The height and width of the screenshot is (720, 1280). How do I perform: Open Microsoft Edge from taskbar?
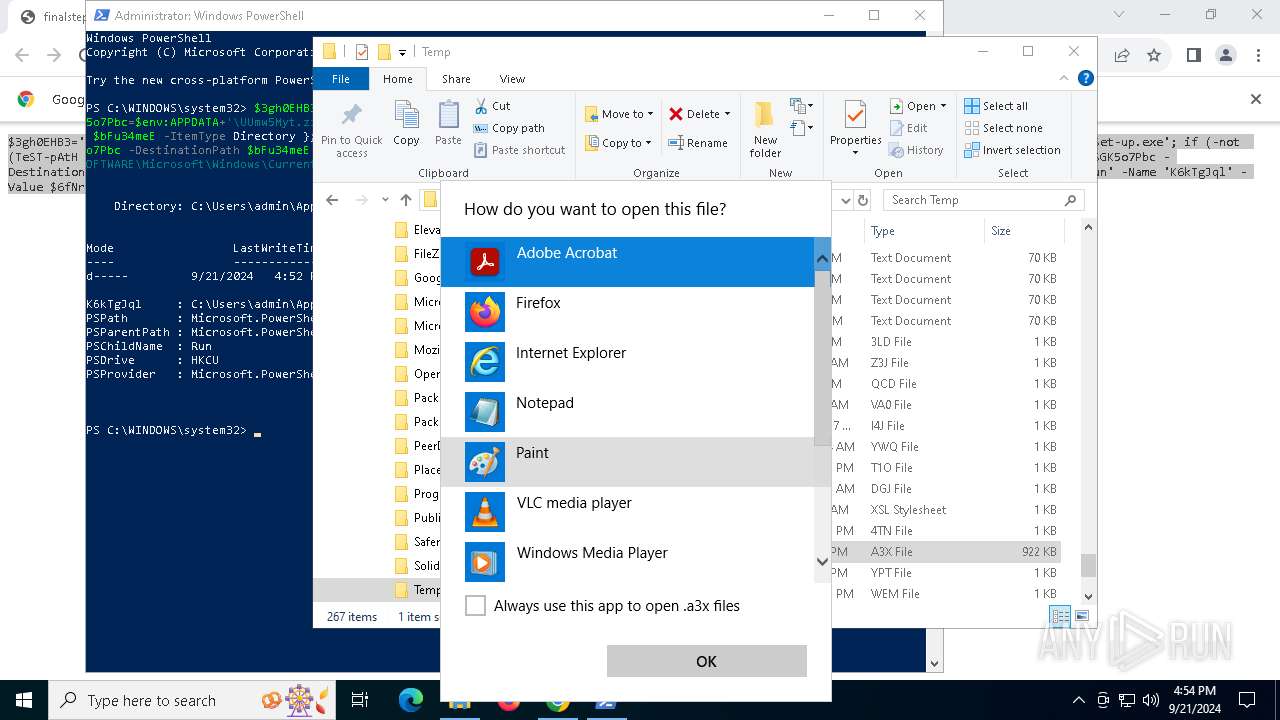pos(411,701)
